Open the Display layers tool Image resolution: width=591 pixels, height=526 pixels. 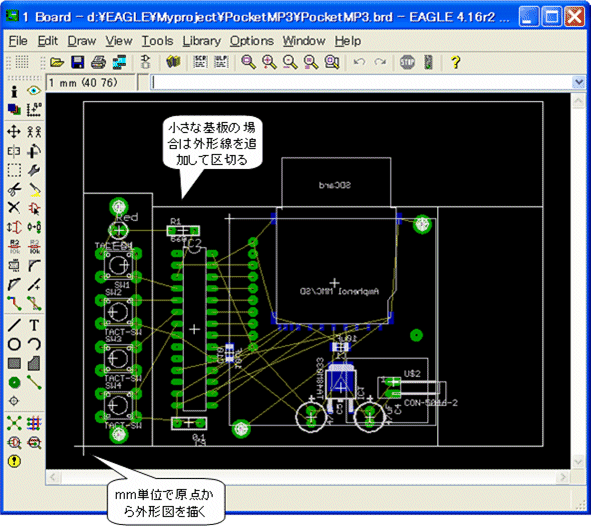(x=14, y=110)
